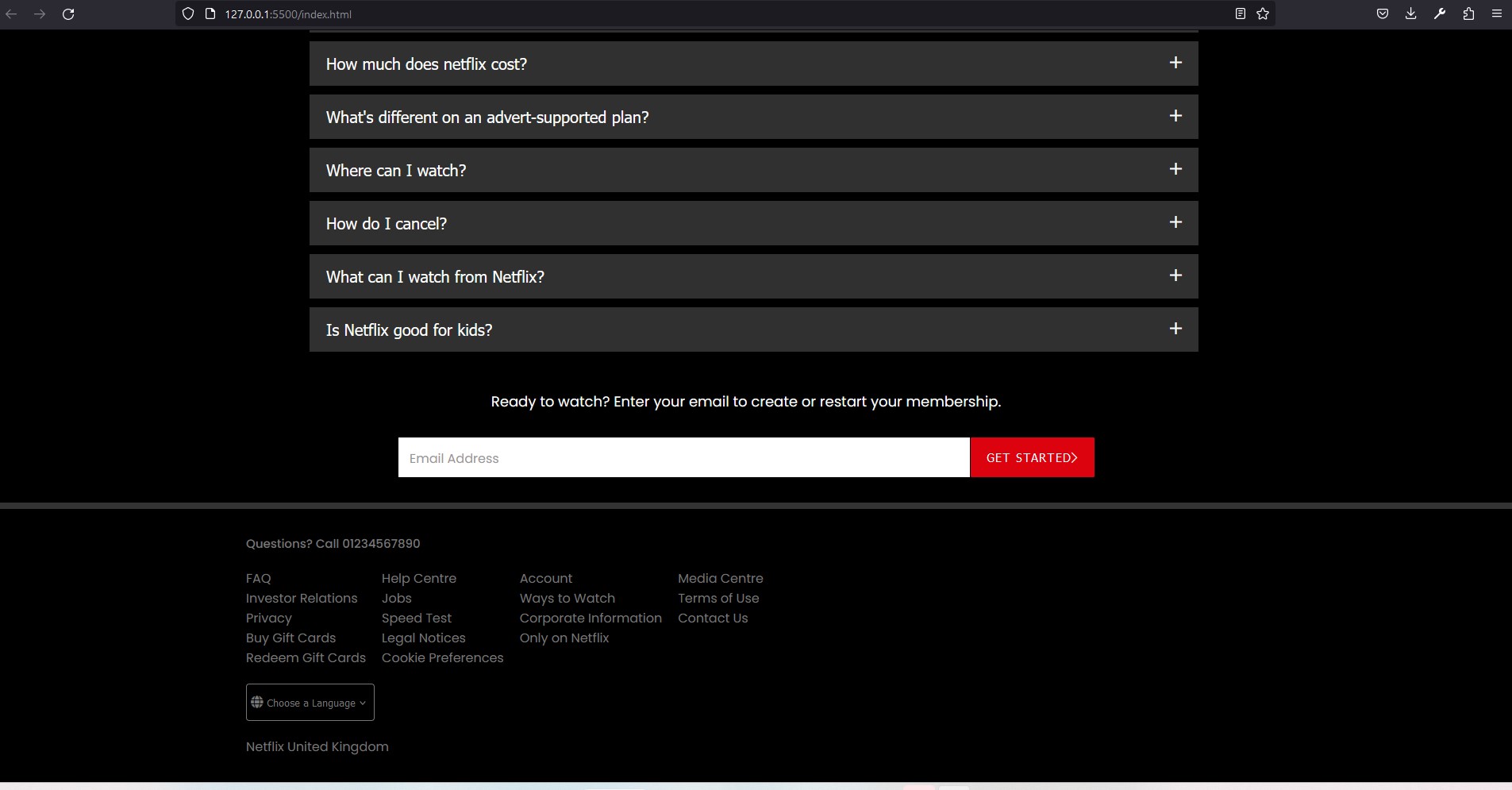Click the globe icon in the language selector
The height and width of the screenshot is (790, 1512).
pos(257,702)
